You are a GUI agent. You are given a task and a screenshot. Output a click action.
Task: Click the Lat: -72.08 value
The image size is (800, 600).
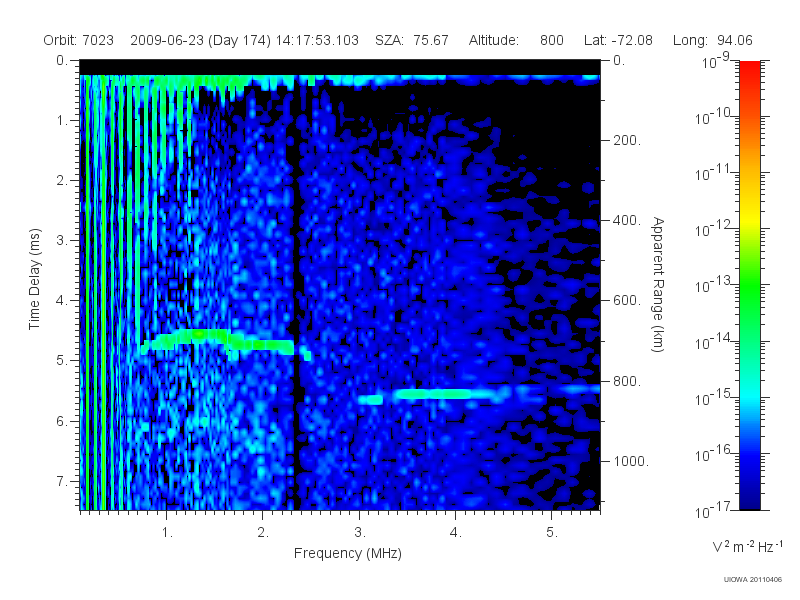tap(618, 40)
